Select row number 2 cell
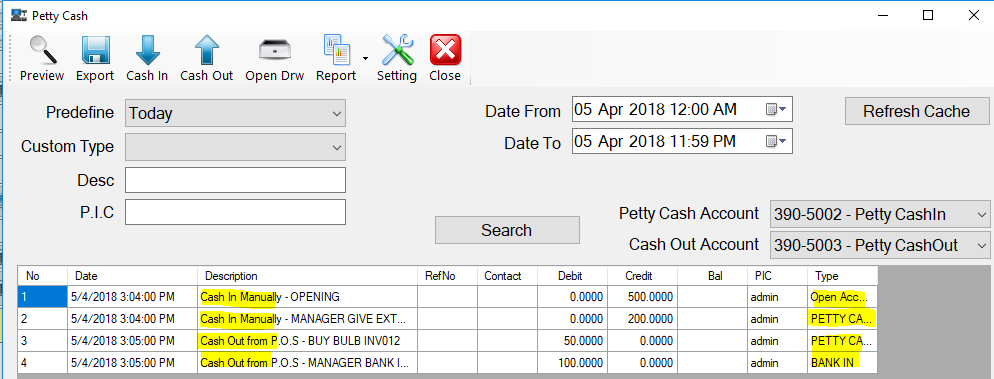 (x=42, y=318)
